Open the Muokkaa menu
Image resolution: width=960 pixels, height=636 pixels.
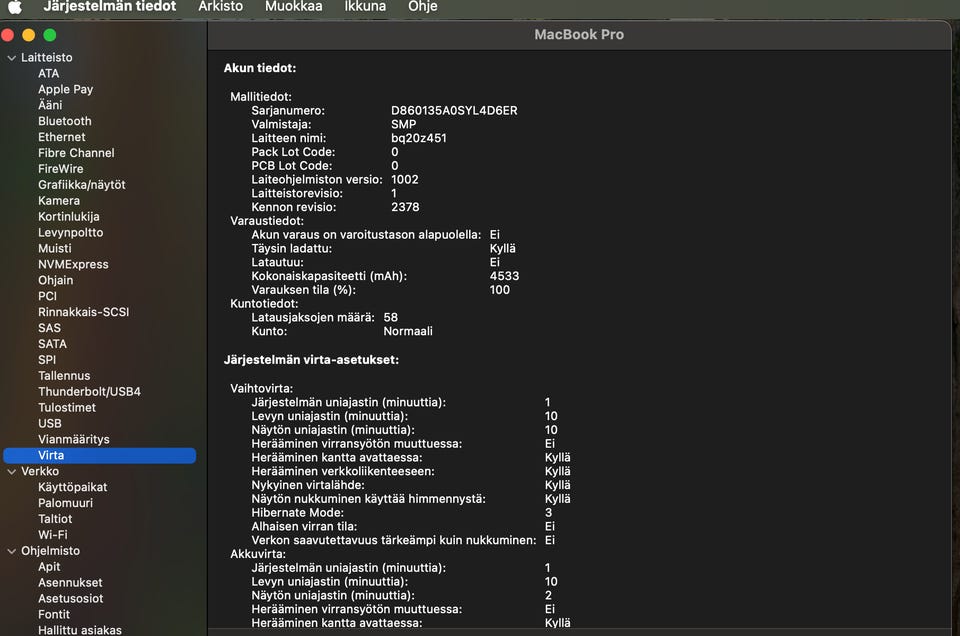click(293, 6)
